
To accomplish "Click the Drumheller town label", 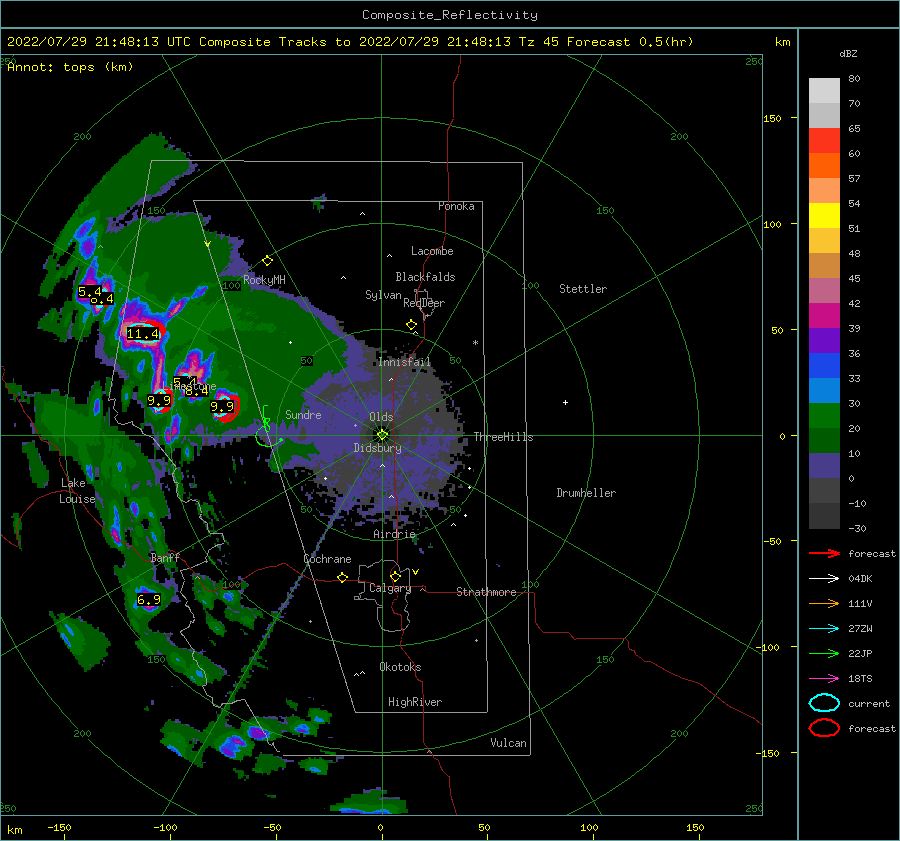I will (x=586, y=493).
